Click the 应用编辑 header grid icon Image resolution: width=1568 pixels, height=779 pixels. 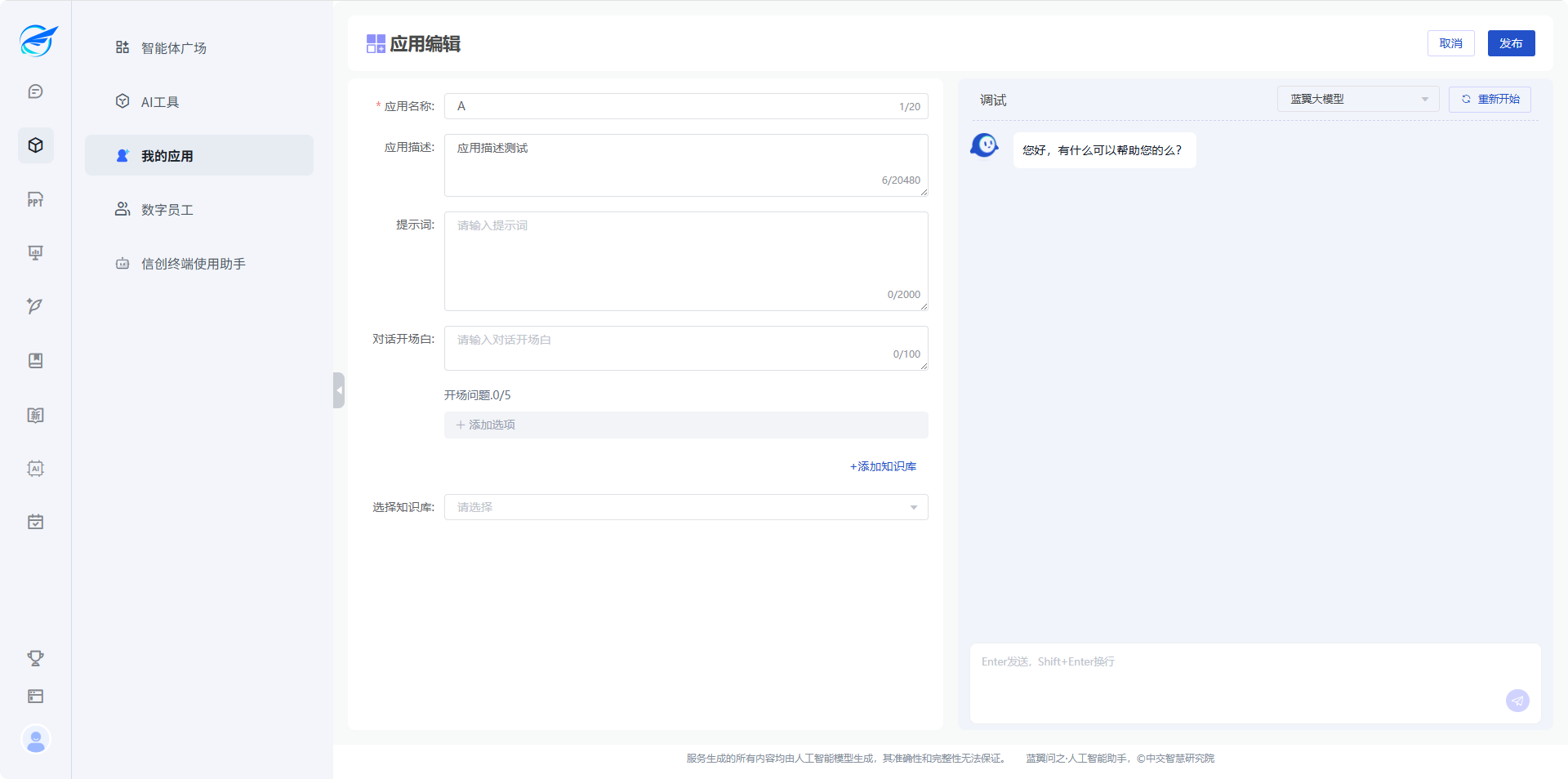376,43
